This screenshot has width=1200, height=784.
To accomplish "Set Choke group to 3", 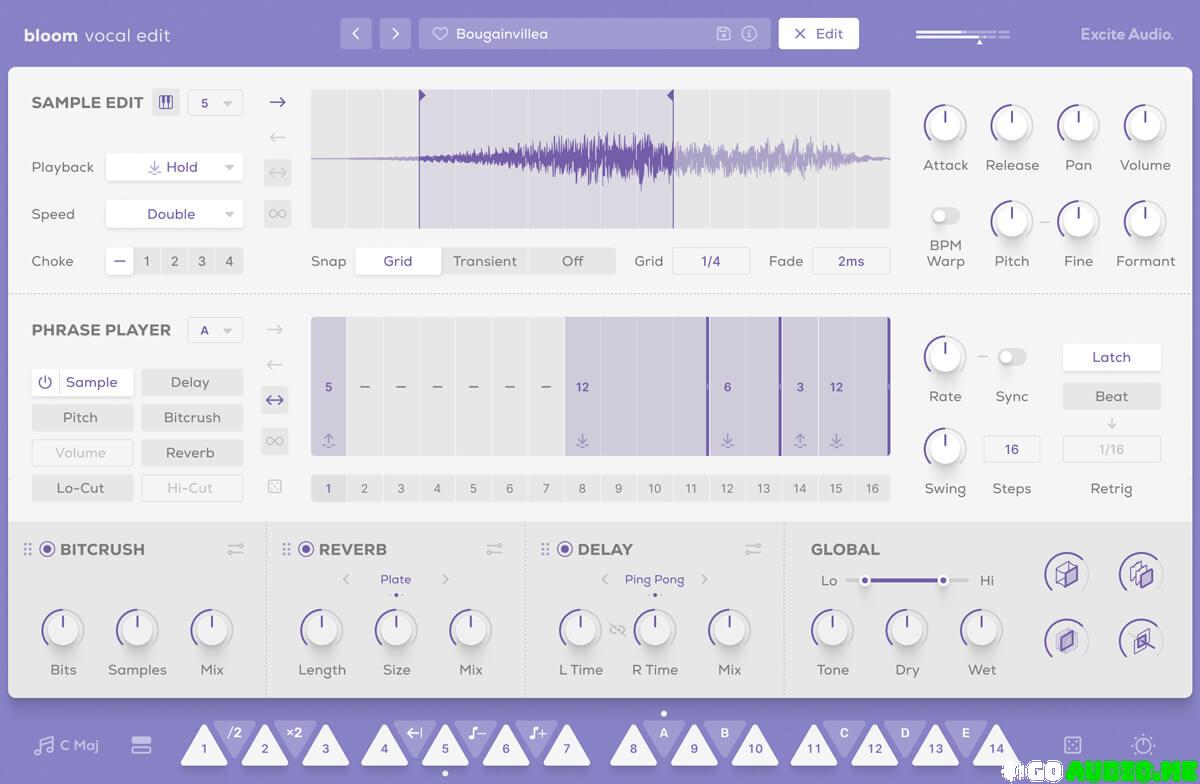I will point(202,261).
